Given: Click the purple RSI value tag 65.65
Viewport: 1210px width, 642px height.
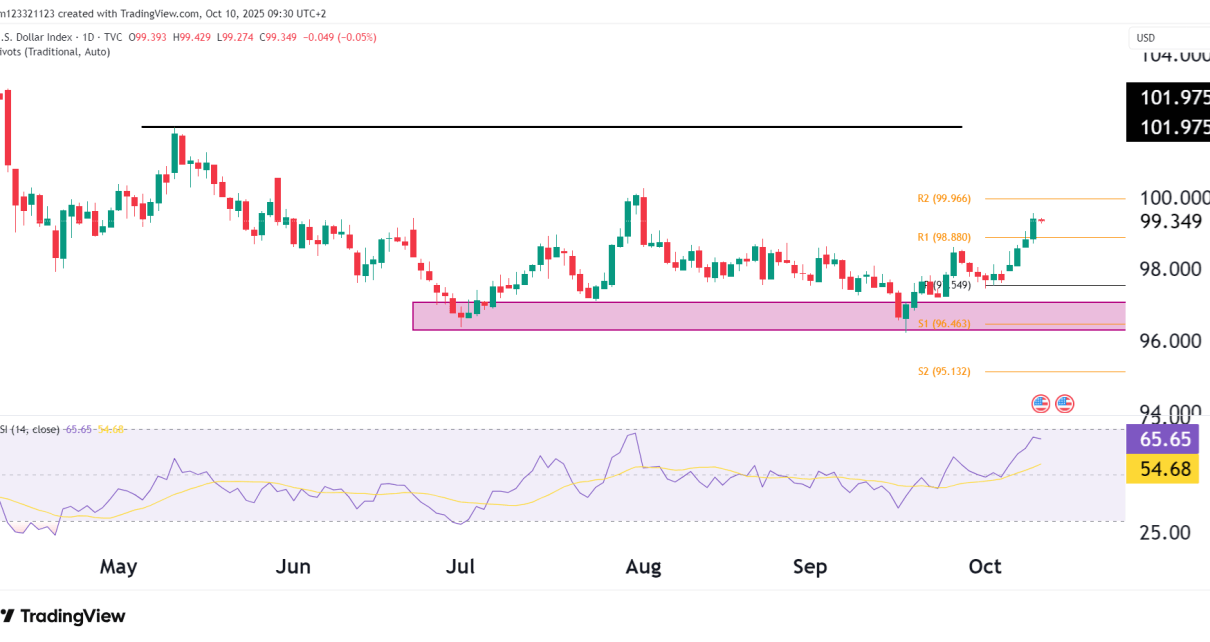Looking at the screenshot, I should 1167,439.
